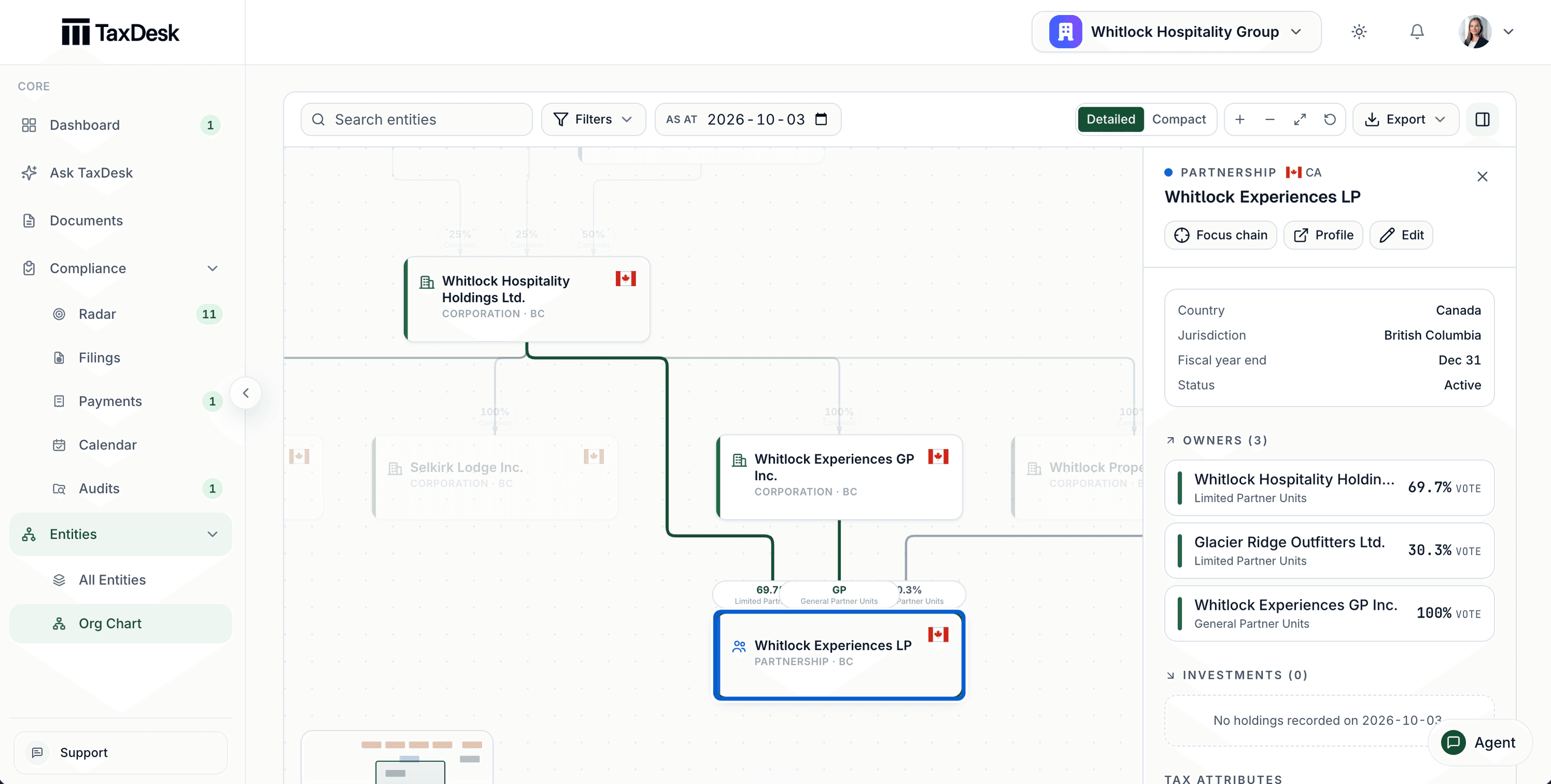1551x784 pixels.
Task: Open Glacier Ridge Outfitters Ltd. owner card
Action: [1329, 551]
